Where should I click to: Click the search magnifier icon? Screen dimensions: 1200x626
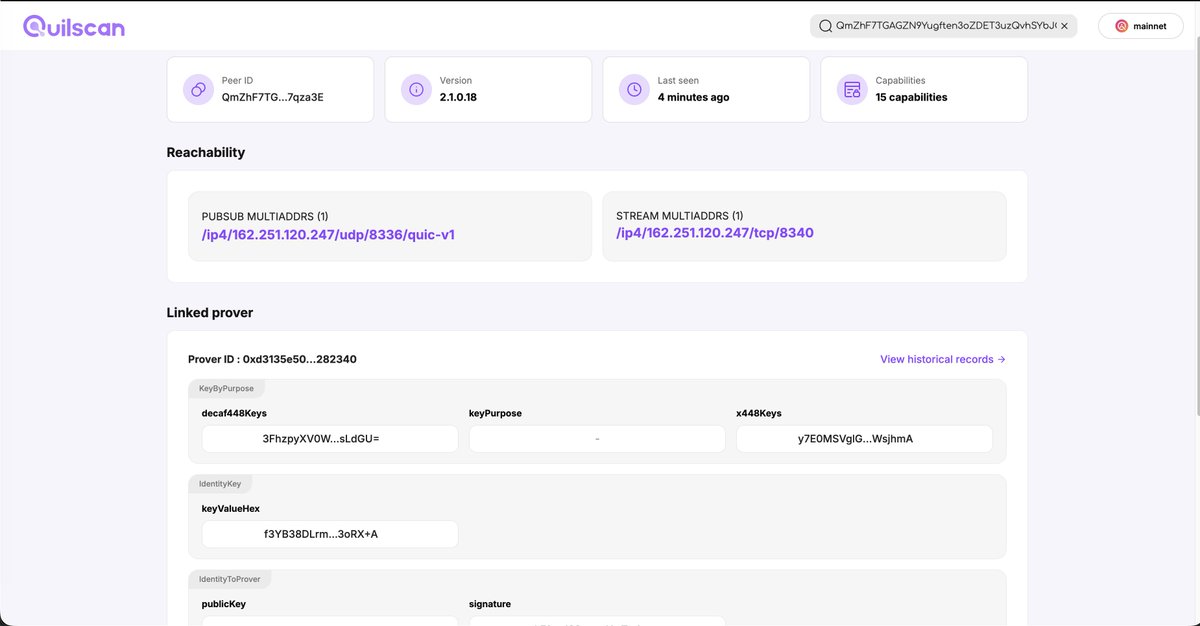click(826, 26)
